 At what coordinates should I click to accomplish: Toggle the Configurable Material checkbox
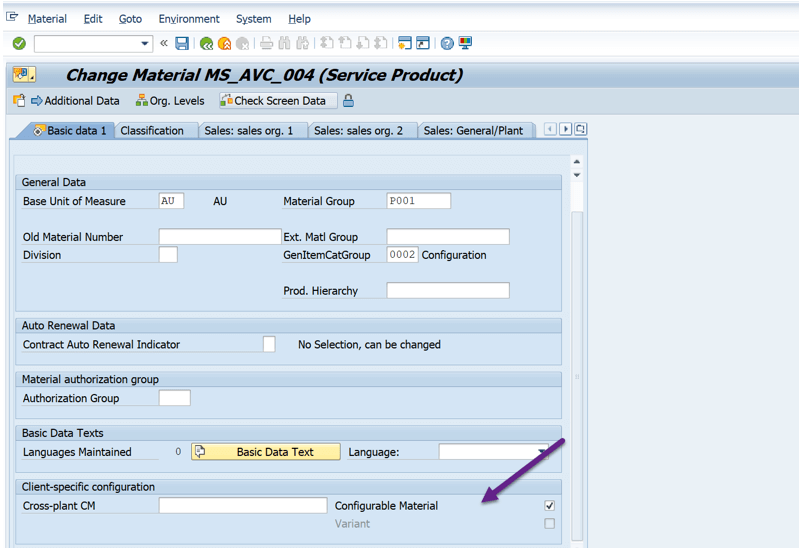point(549,506)
